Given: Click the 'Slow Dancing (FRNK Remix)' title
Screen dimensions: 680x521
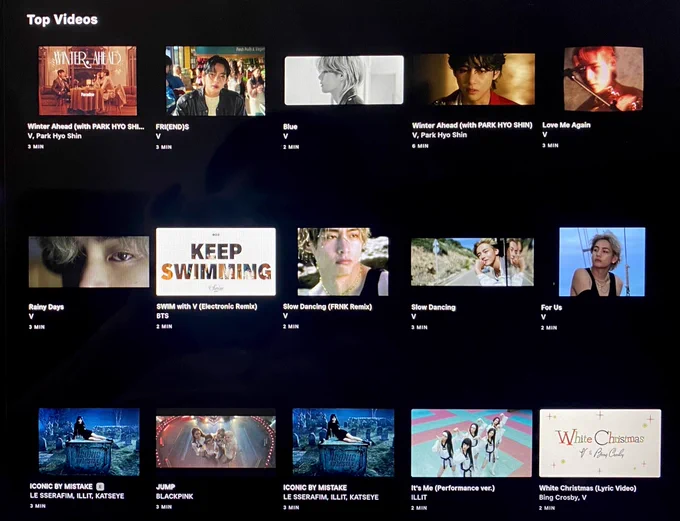Looking at the screenshot, I should pyautogui.click(x=327, y=307).
